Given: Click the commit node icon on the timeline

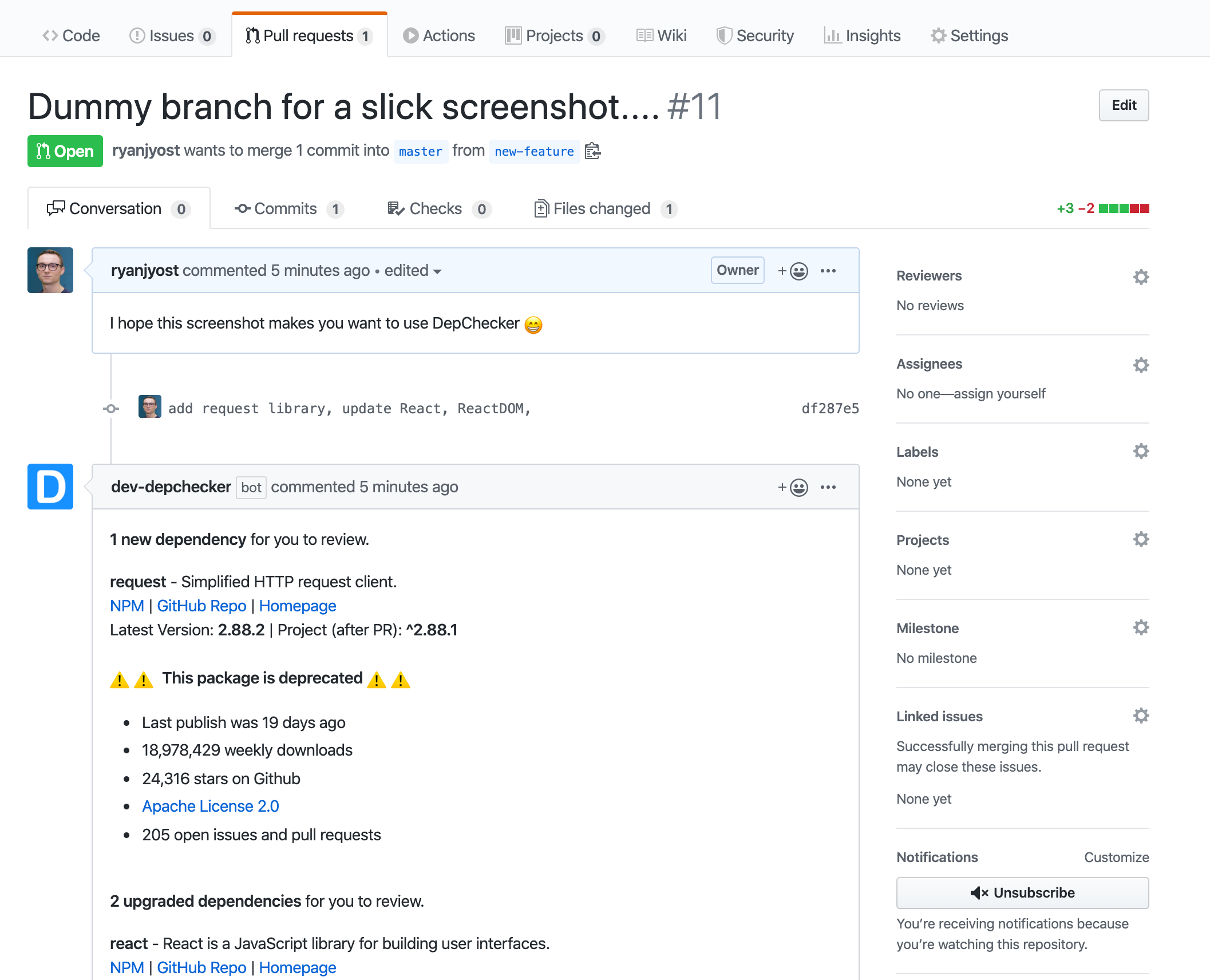Looking at the screenshot, I should (x=111, y=409).
